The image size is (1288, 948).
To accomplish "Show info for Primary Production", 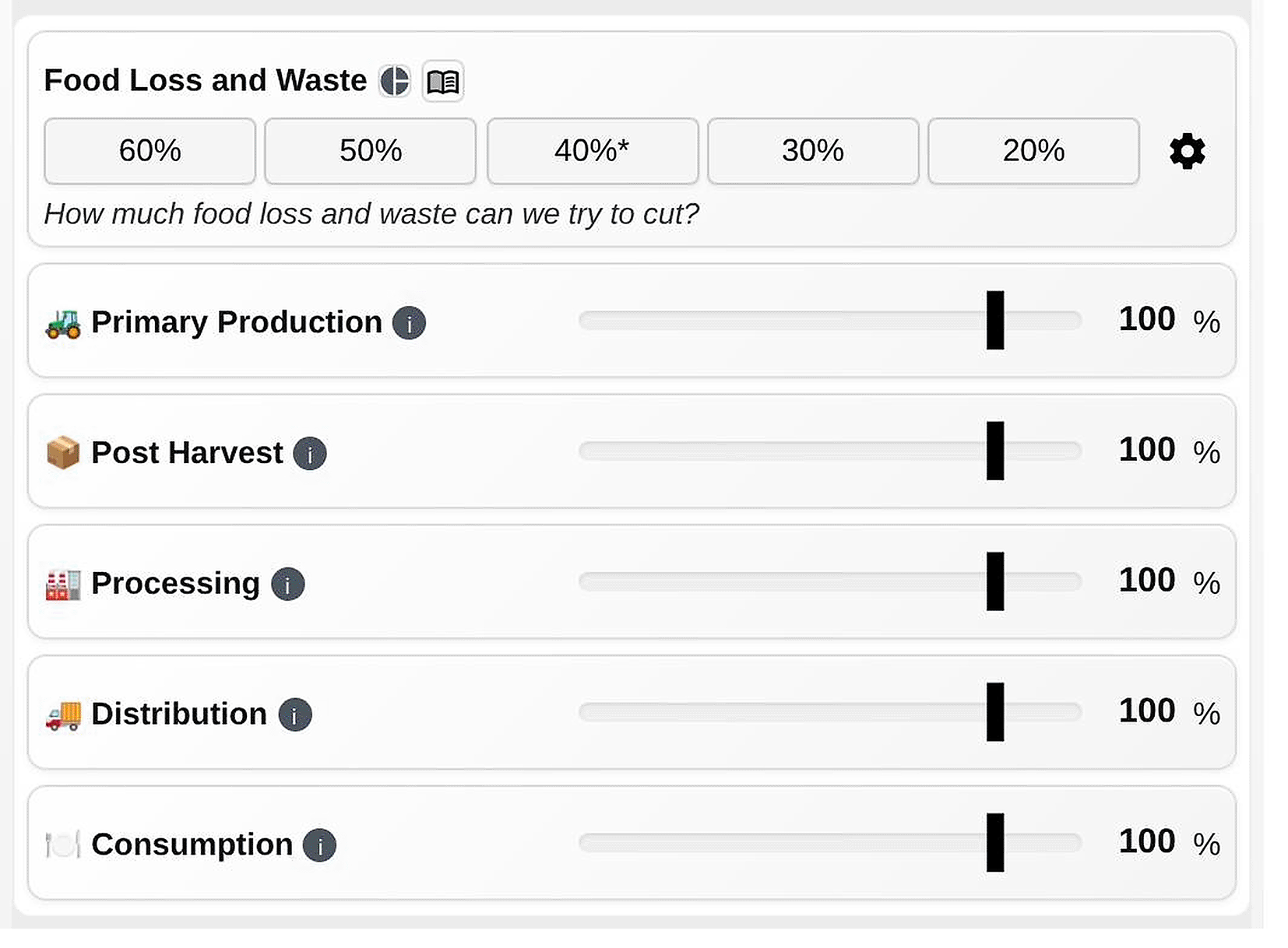I will coord(409,322).
